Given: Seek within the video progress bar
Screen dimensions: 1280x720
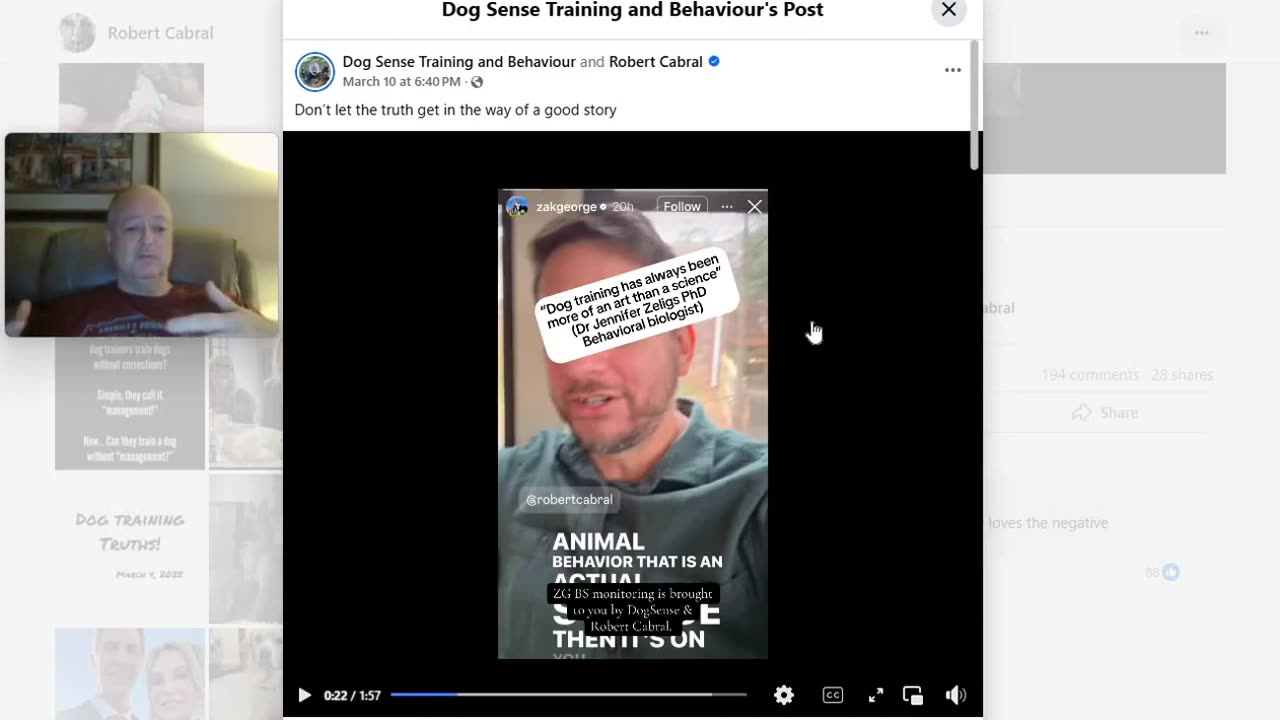Looking at the screenshot, I should (x=568, y=694).
